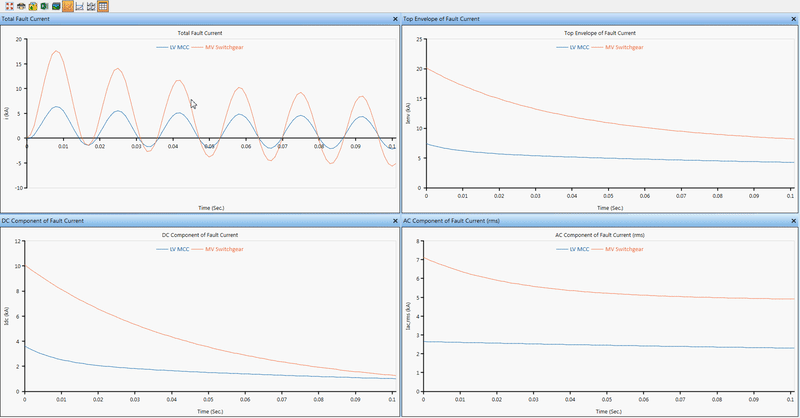Close the Top Envelope of Fault Current panel
Screen dimensions: 800x418
point(795,19)
